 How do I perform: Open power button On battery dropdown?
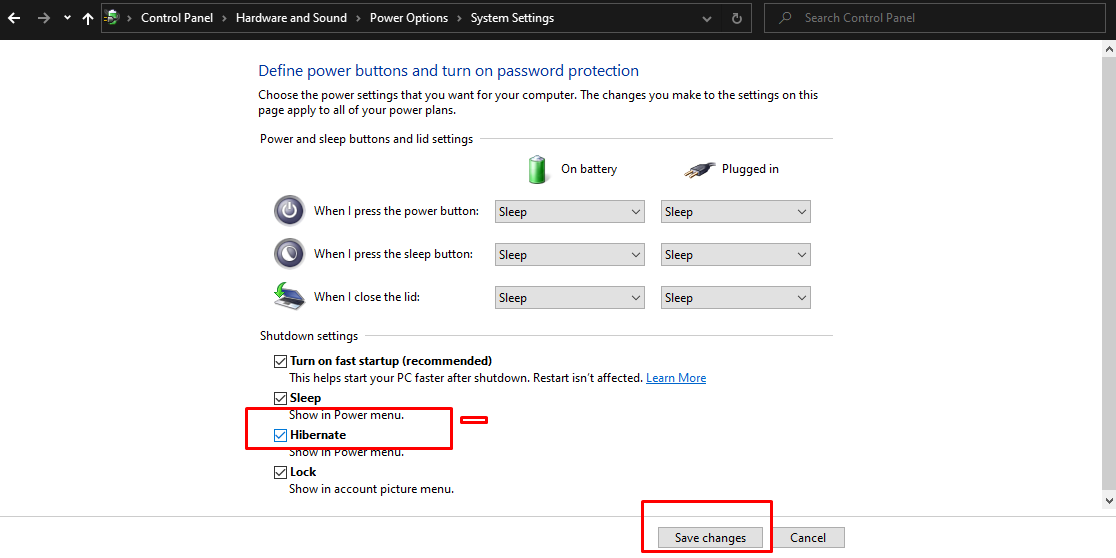pyautogui.click(x=569, y=211)
